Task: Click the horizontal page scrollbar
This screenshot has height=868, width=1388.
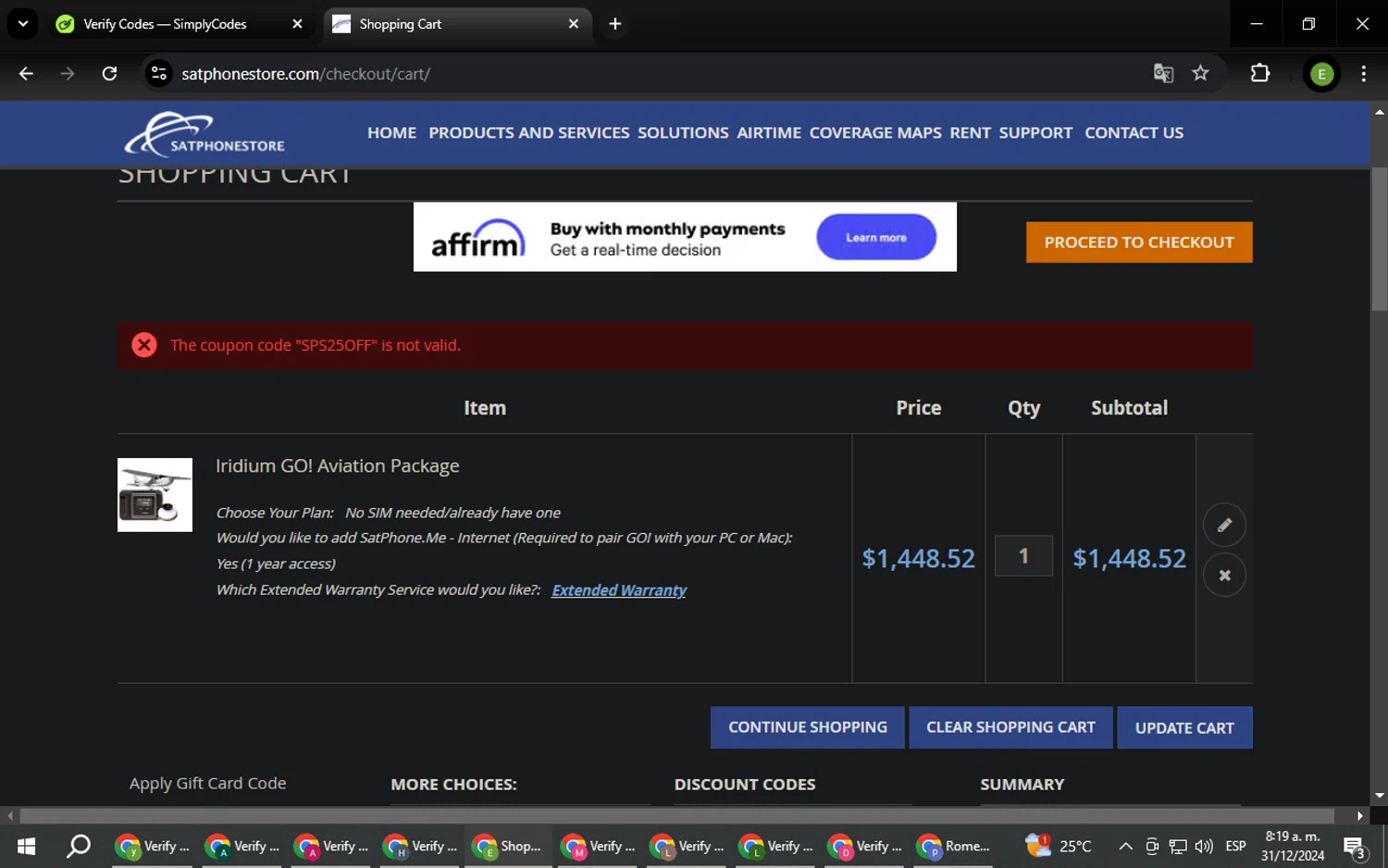Action: point(677,815)
